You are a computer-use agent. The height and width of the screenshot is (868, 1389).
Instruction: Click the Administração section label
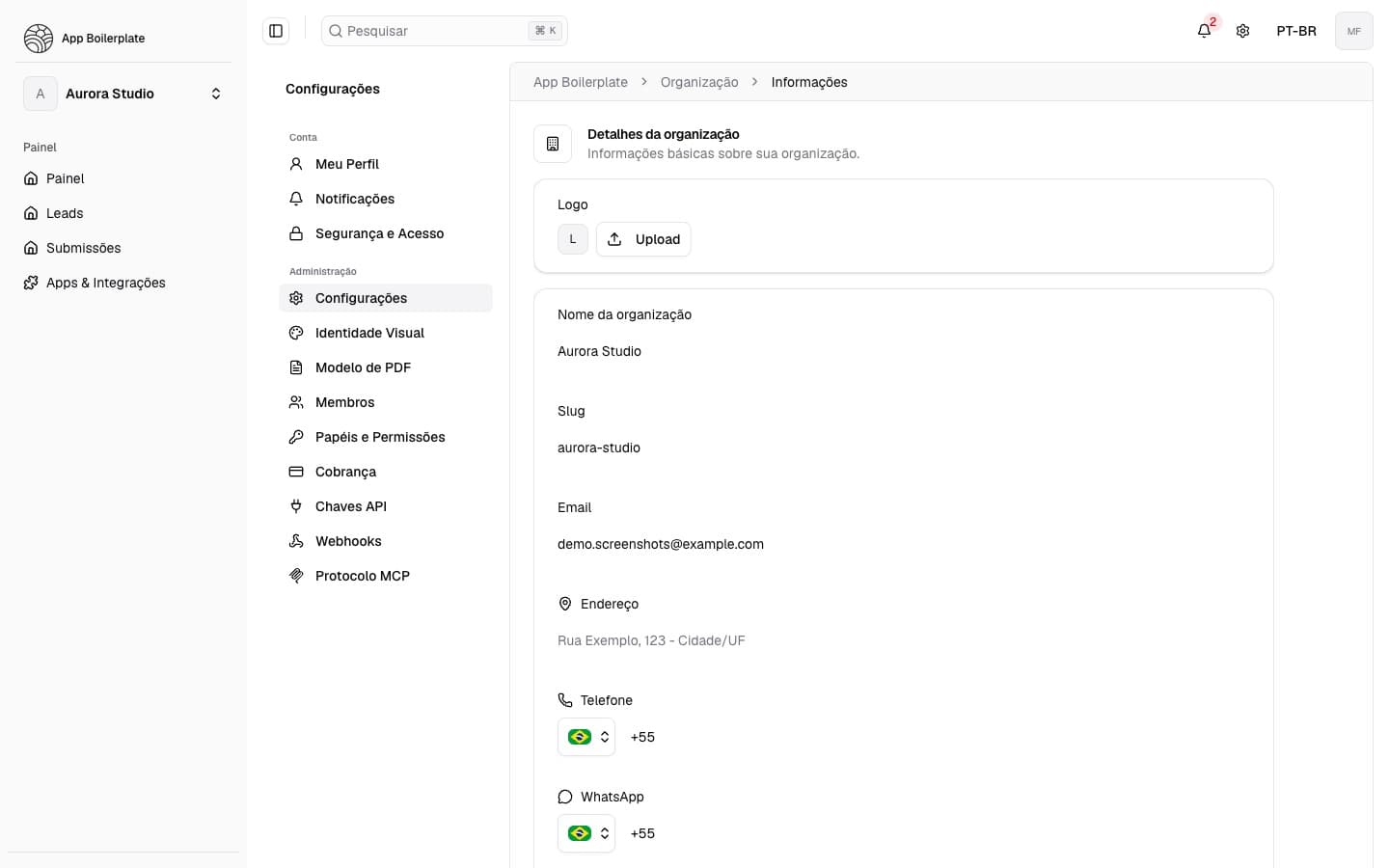(x=323, y=272)
